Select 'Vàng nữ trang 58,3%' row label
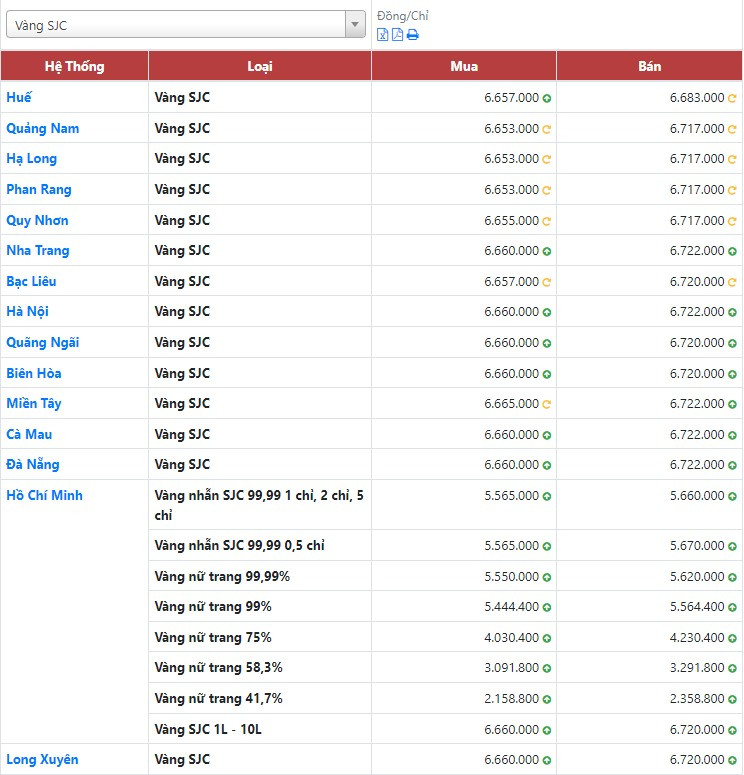Viewport: 744px width, 775px height. 219,668
